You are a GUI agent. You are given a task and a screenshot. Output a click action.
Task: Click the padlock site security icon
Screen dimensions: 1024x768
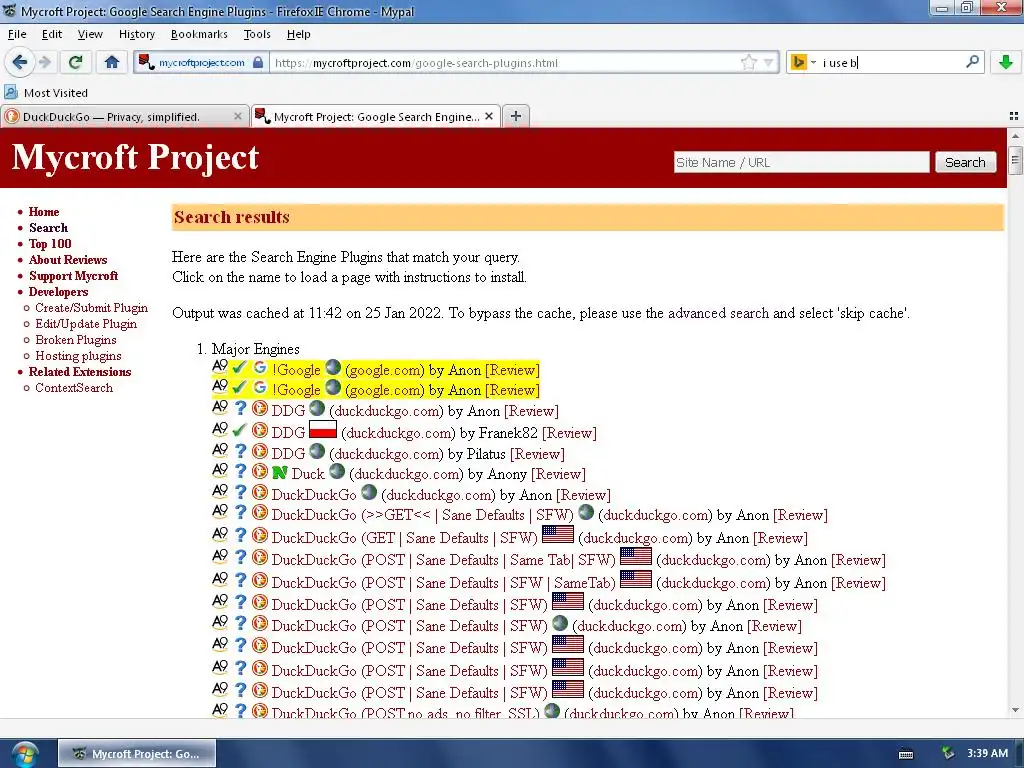coord(258,63)
